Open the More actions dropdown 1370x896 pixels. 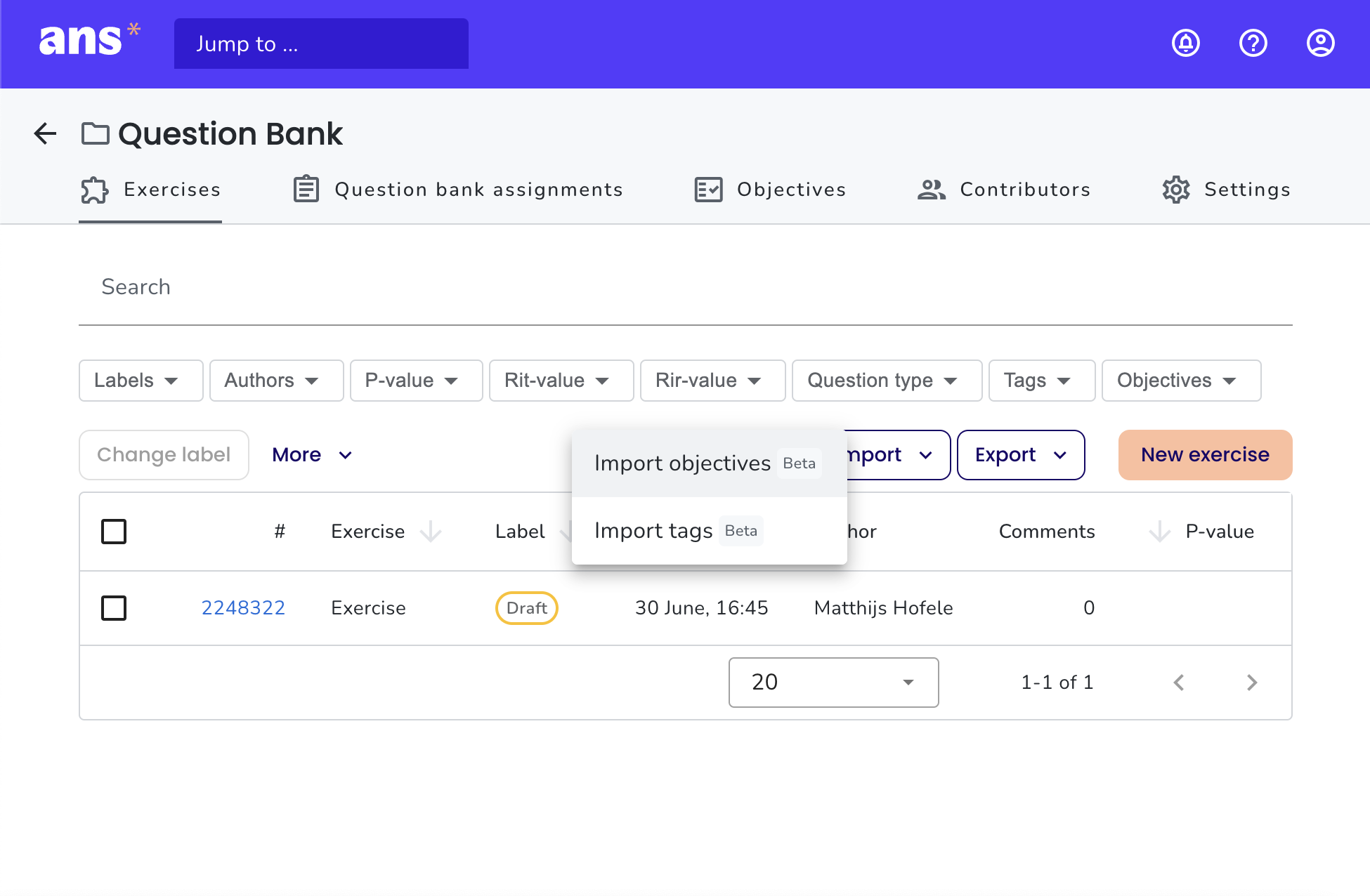coord(312,455)
